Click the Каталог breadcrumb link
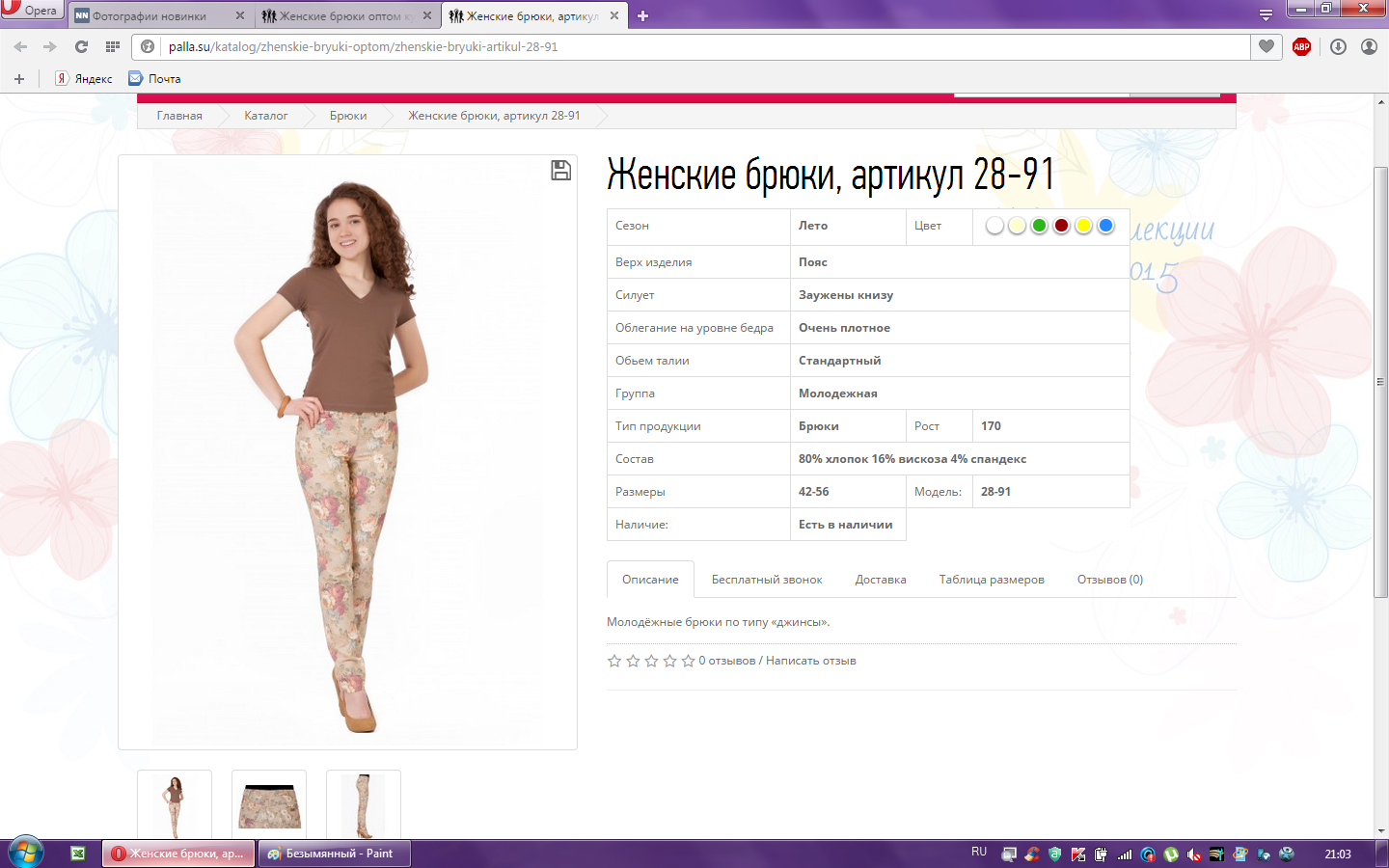This screenshot has width=1389, height=868. [265, 116]
